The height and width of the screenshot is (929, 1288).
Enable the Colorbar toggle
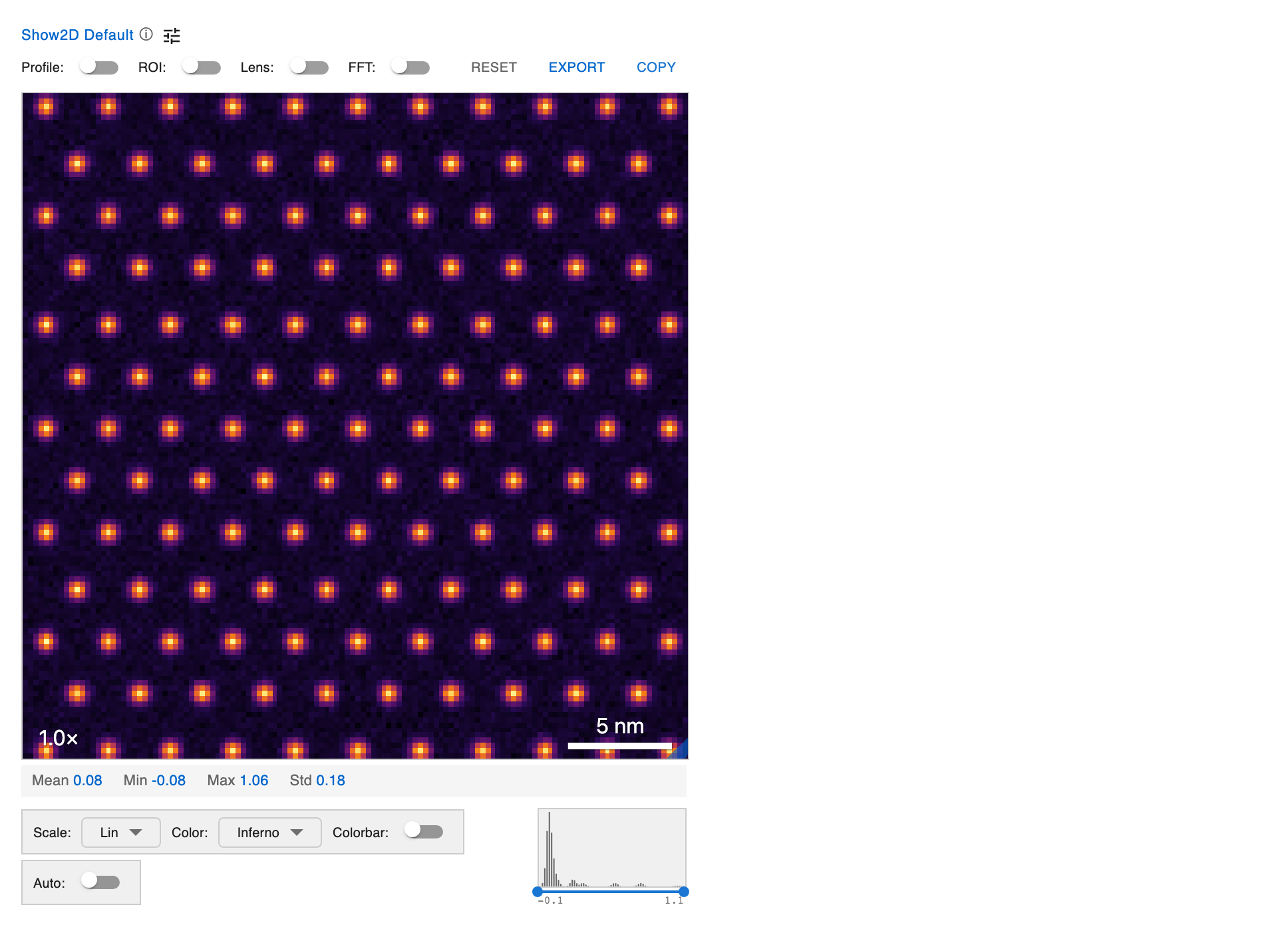tap(424, 831)
